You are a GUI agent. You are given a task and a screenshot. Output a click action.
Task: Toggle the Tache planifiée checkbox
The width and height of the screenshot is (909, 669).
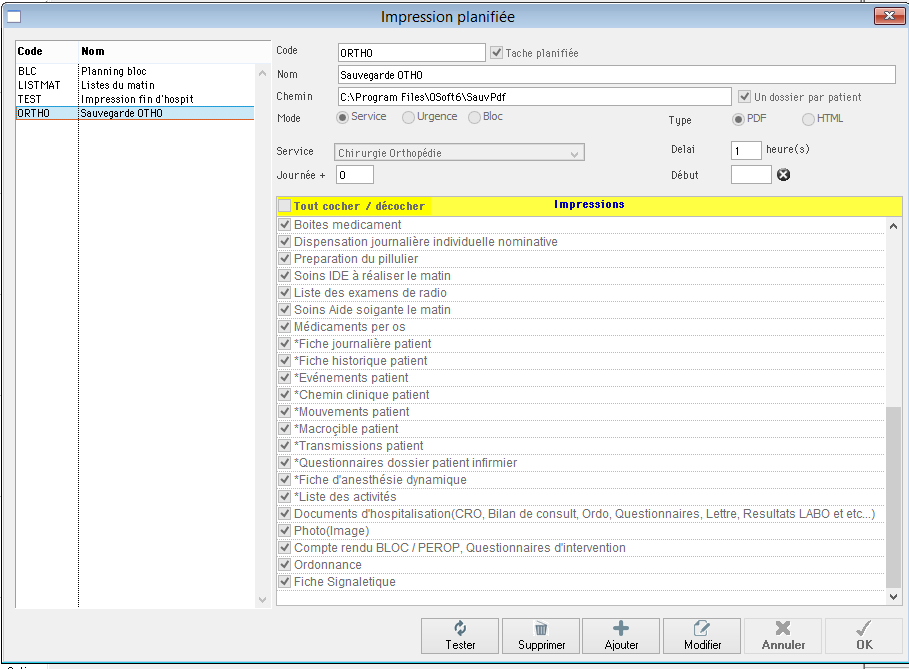click(x=496, y=53)
